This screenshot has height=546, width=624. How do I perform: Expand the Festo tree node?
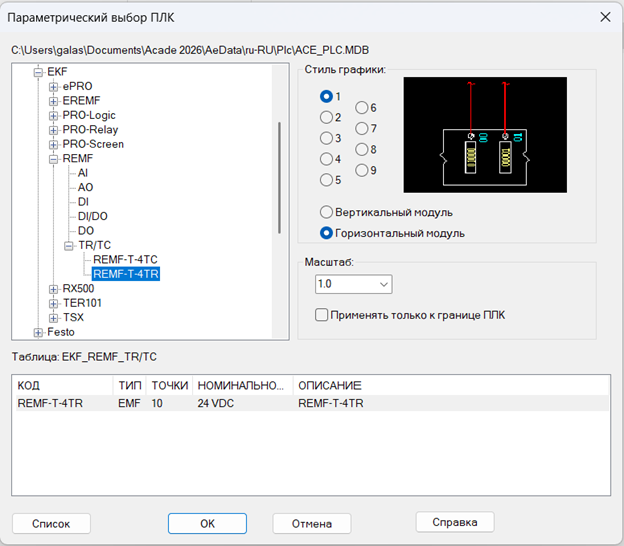38,333
